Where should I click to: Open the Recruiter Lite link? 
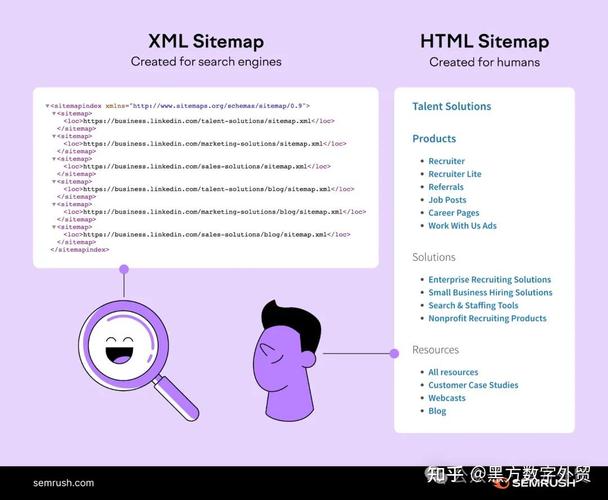[x=455, y=174]
